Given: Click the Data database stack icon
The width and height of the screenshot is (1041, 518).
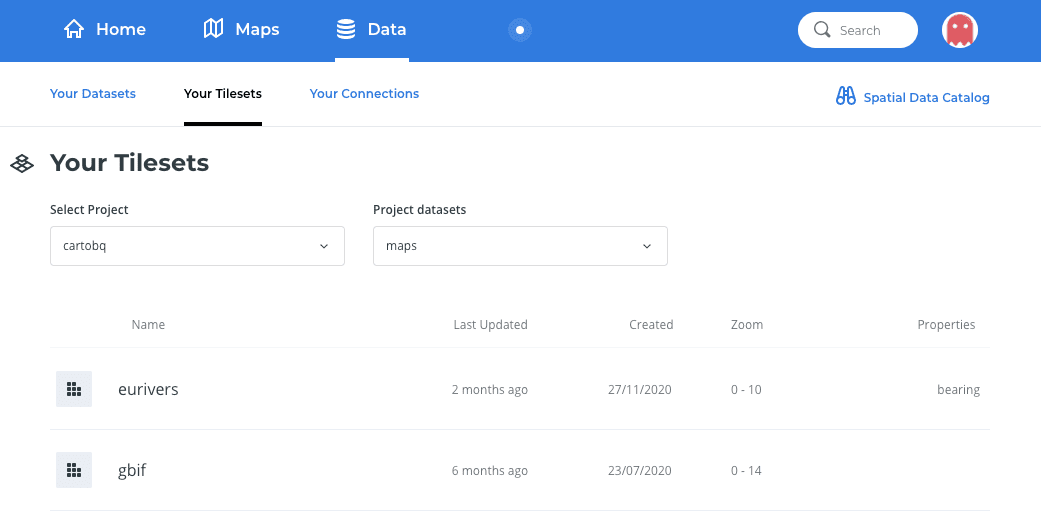Looking at the screenshot, I should (346, 30).
